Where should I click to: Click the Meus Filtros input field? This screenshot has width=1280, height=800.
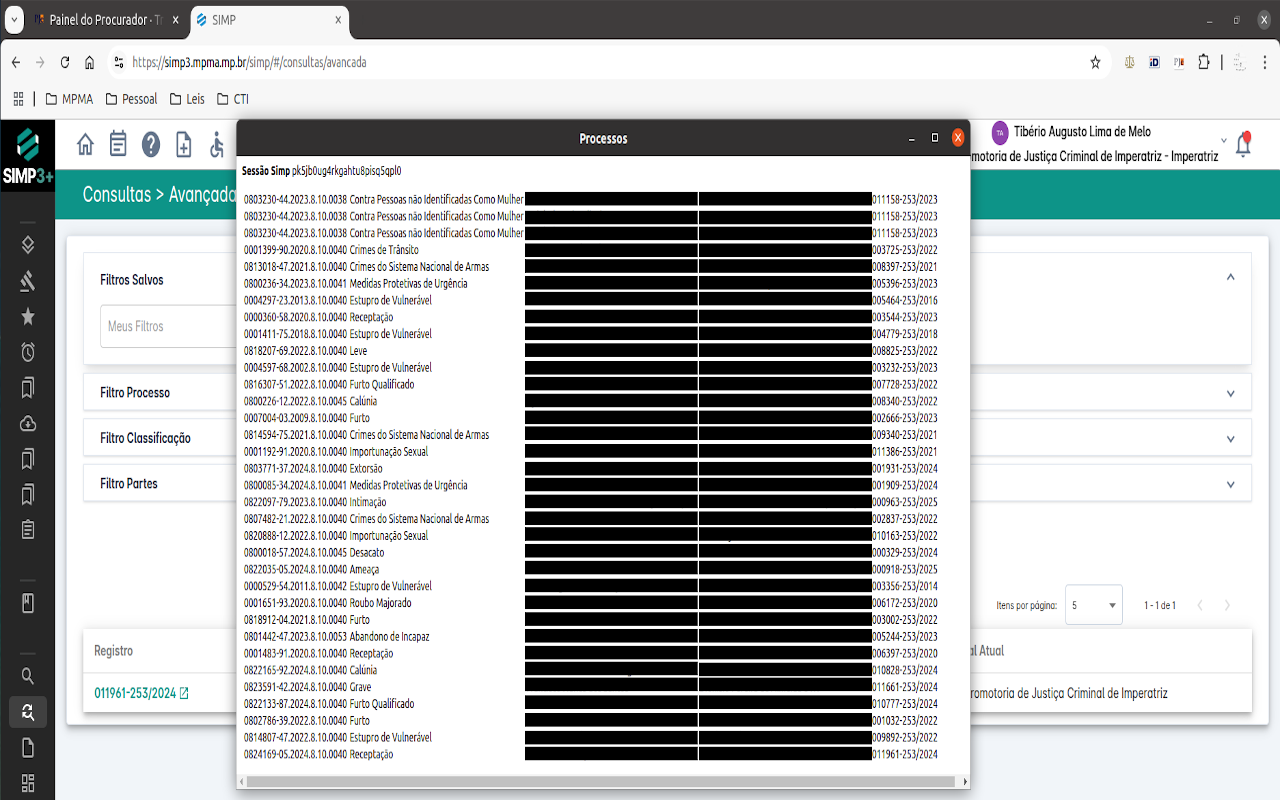(x=165, y=327)
